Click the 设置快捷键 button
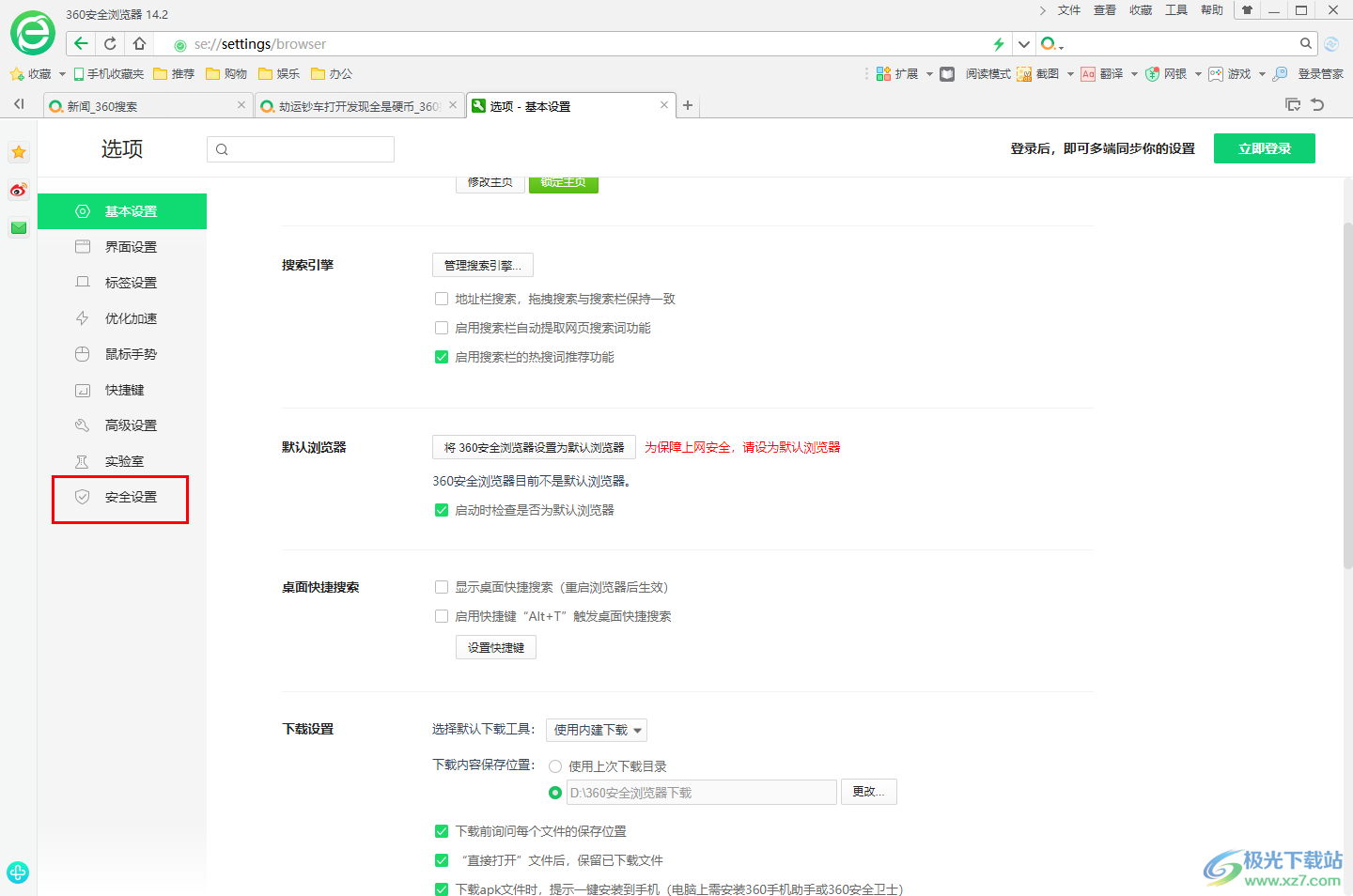 point(496,647)
